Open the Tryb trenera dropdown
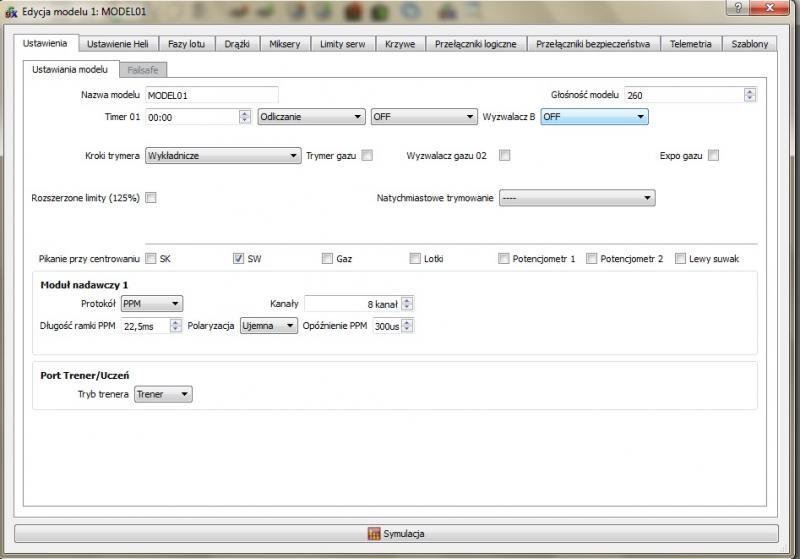 click(163, 394)
